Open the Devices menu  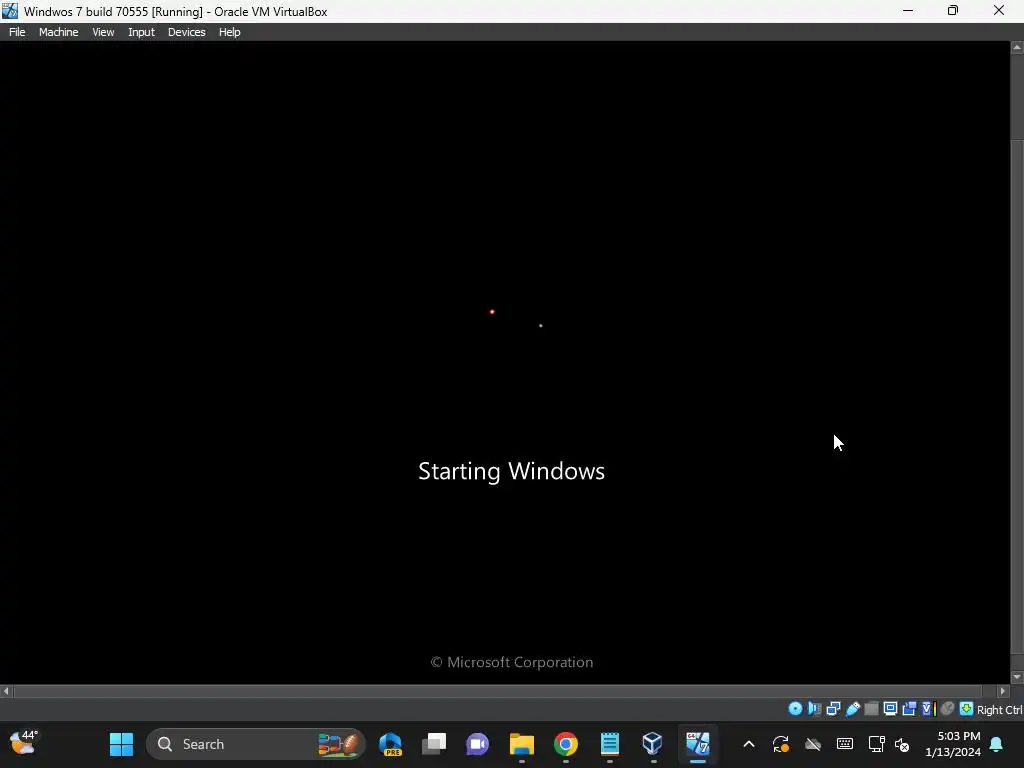click(x=186, y=32)
